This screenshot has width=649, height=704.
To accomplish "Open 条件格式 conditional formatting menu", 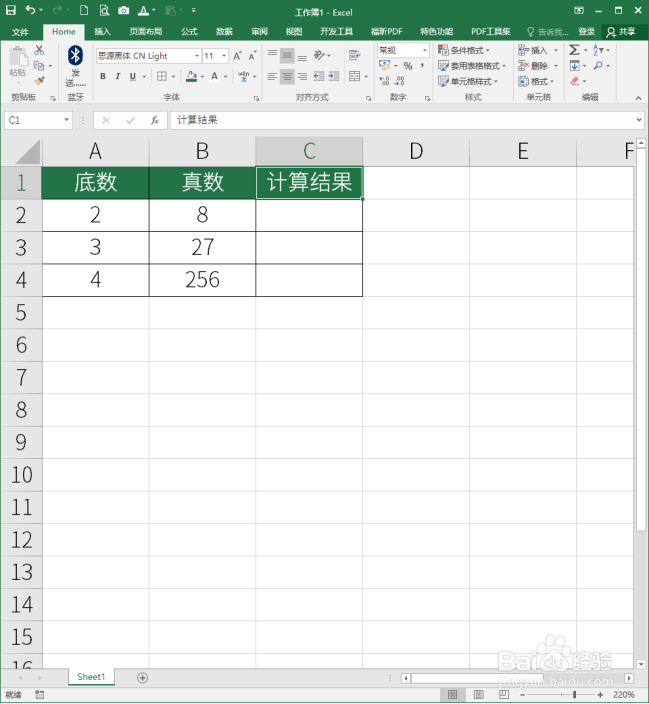I will (x=464, y=50).
